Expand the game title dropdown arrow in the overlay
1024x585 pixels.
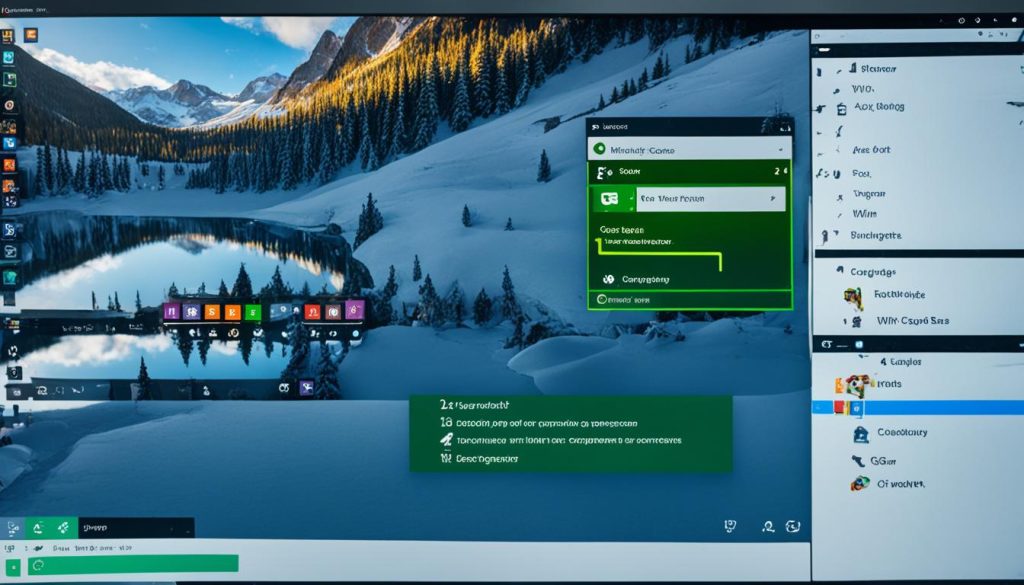tap(779, 149)
